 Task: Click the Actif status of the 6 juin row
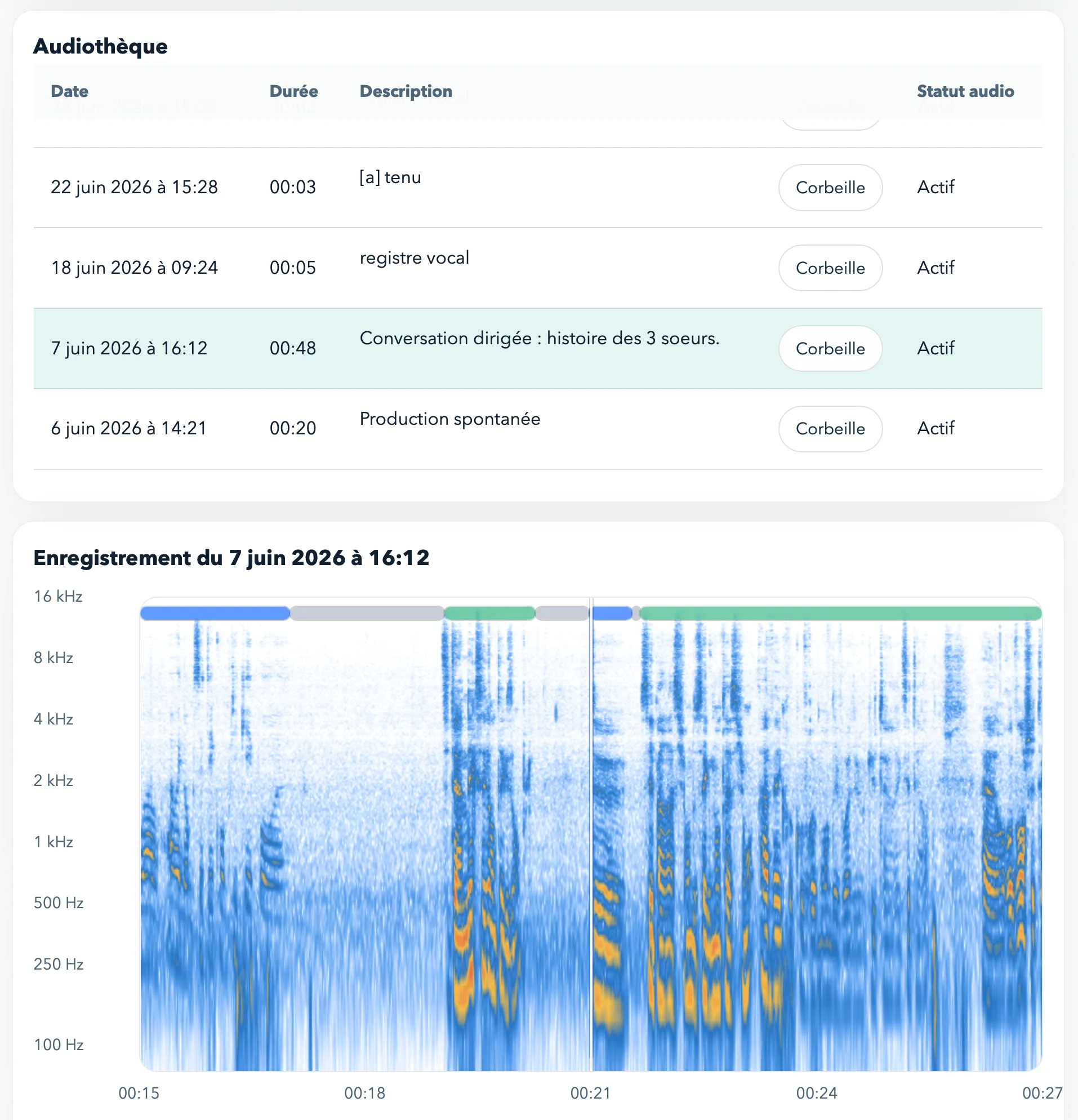coord(935,429)
